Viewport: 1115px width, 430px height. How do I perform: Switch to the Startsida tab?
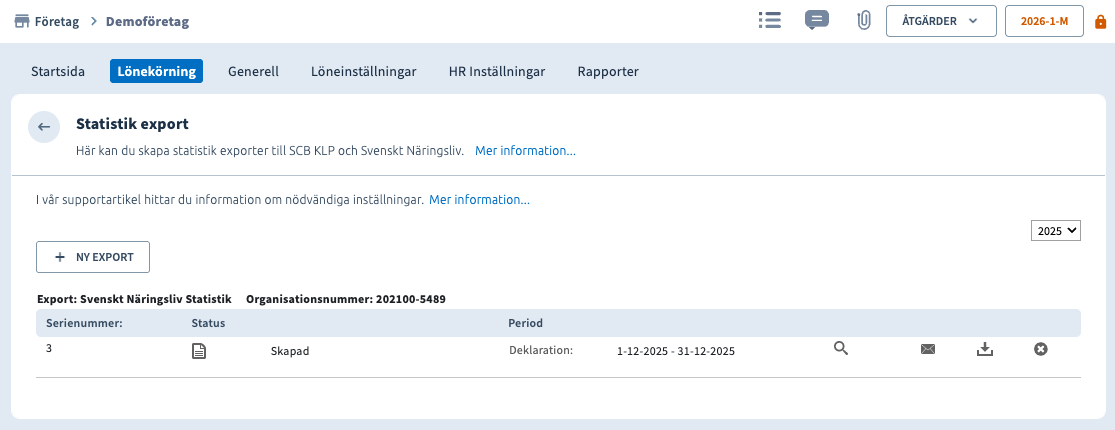coord(58,71)
